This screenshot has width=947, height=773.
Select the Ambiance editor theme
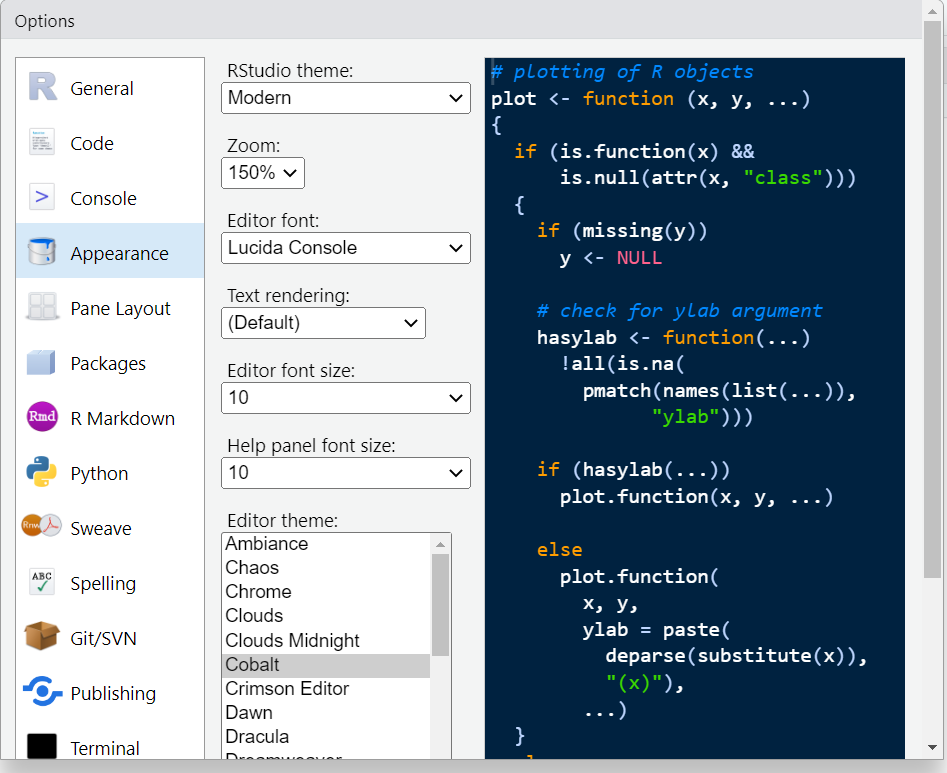click(266, 544)
